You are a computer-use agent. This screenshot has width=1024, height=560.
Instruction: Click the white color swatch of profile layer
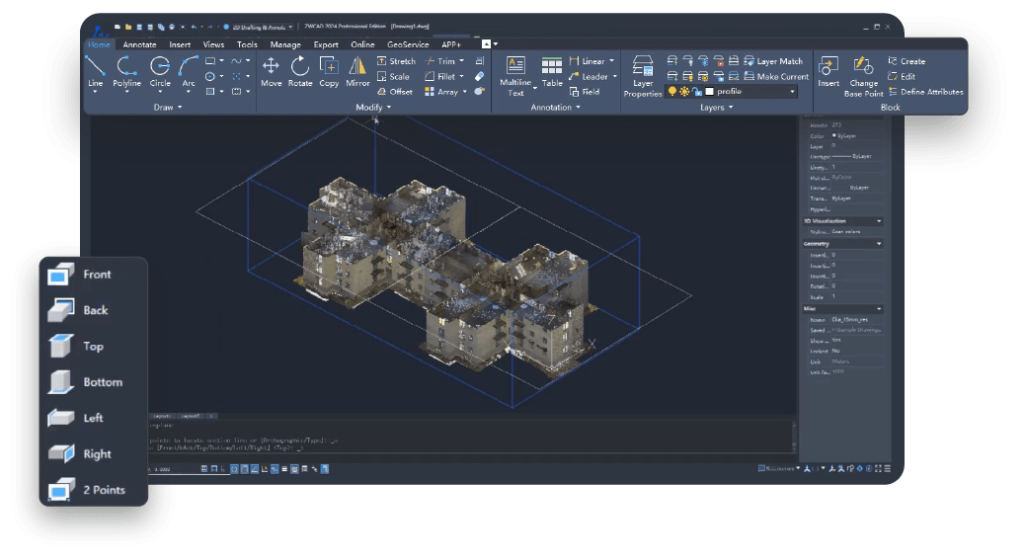709,92
